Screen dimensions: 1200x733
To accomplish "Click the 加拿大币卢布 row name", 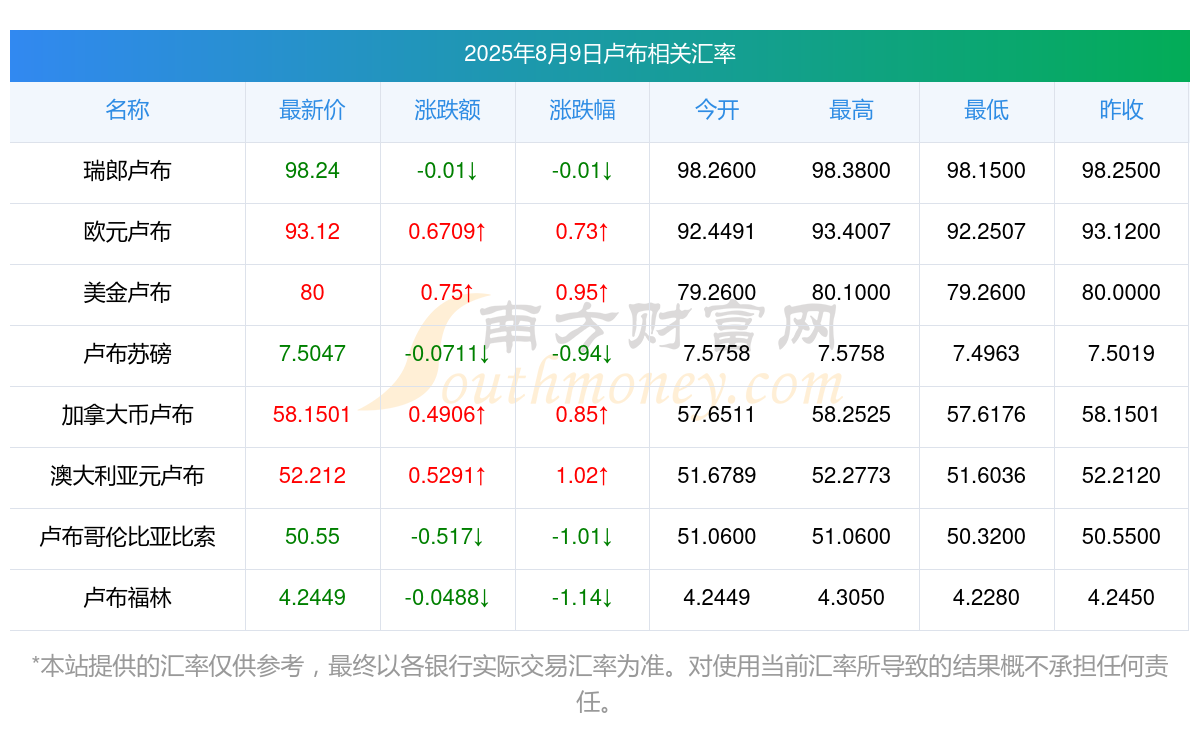I will click(127, 415).
